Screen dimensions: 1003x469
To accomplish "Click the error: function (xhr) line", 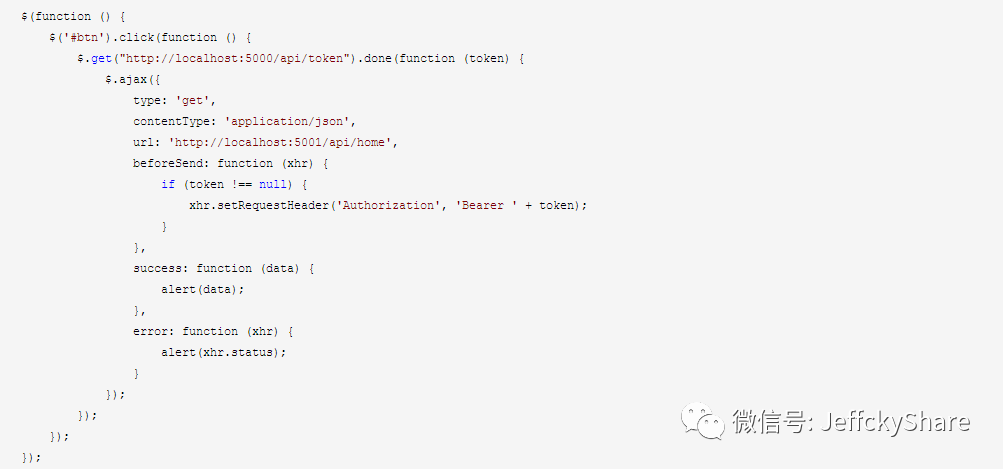I will pos(216,331).
